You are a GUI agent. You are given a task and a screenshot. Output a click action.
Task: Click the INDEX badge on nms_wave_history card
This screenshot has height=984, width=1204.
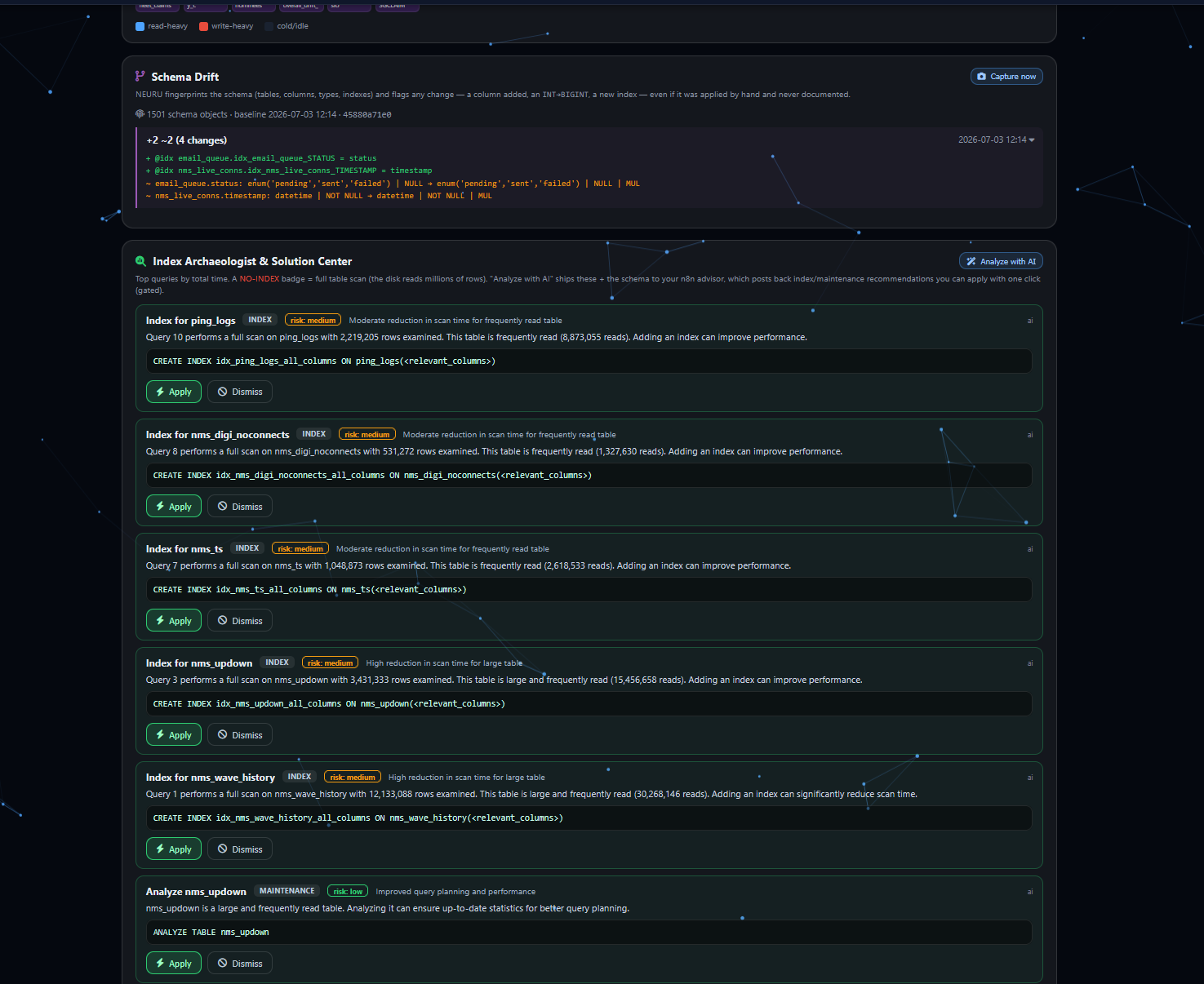[300, 777]
